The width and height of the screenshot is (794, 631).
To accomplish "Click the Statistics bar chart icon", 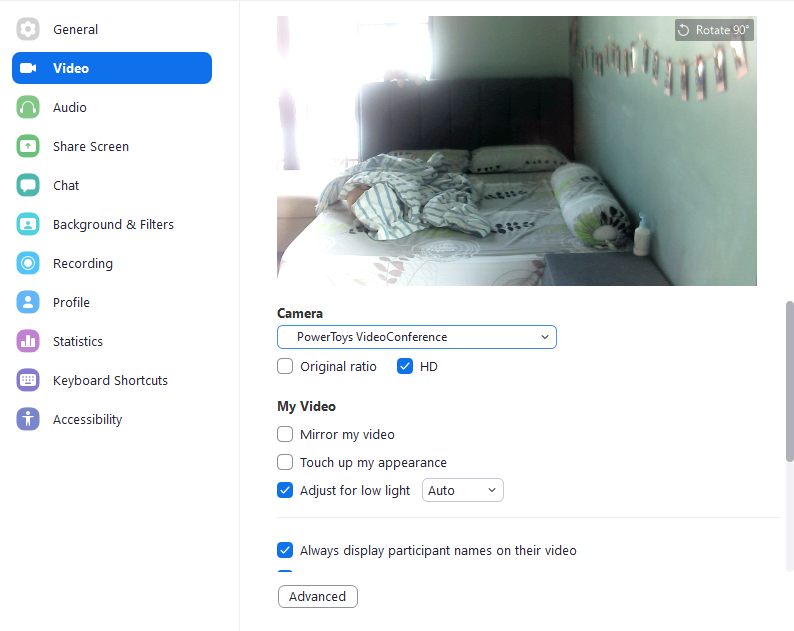I will 28,341.
